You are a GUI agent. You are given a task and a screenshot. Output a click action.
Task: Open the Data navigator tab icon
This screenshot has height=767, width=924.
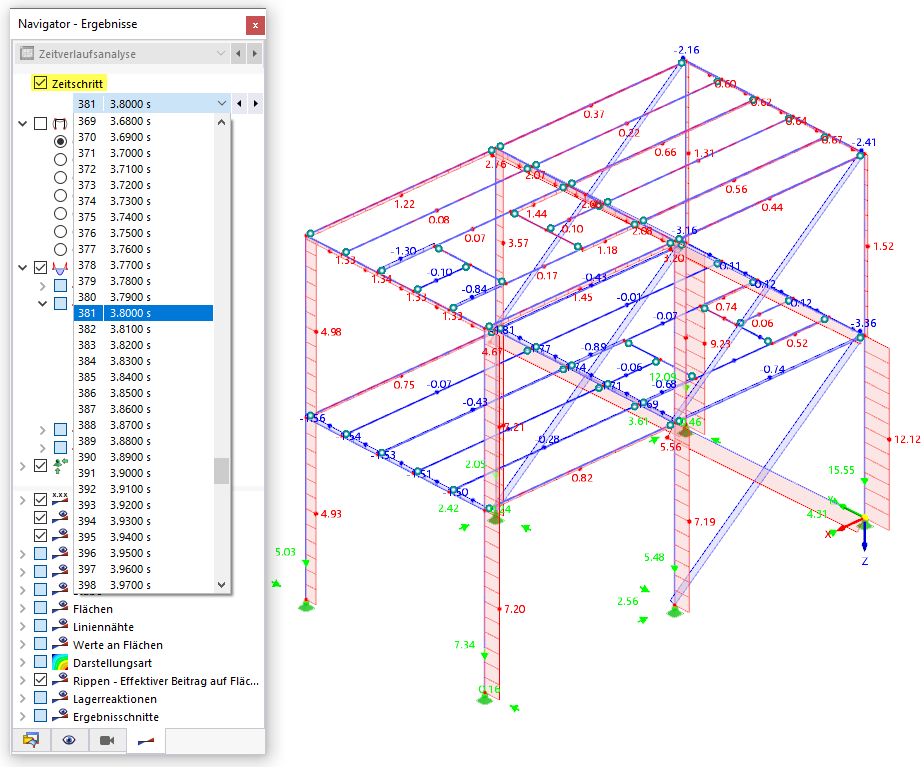(31, 740)
